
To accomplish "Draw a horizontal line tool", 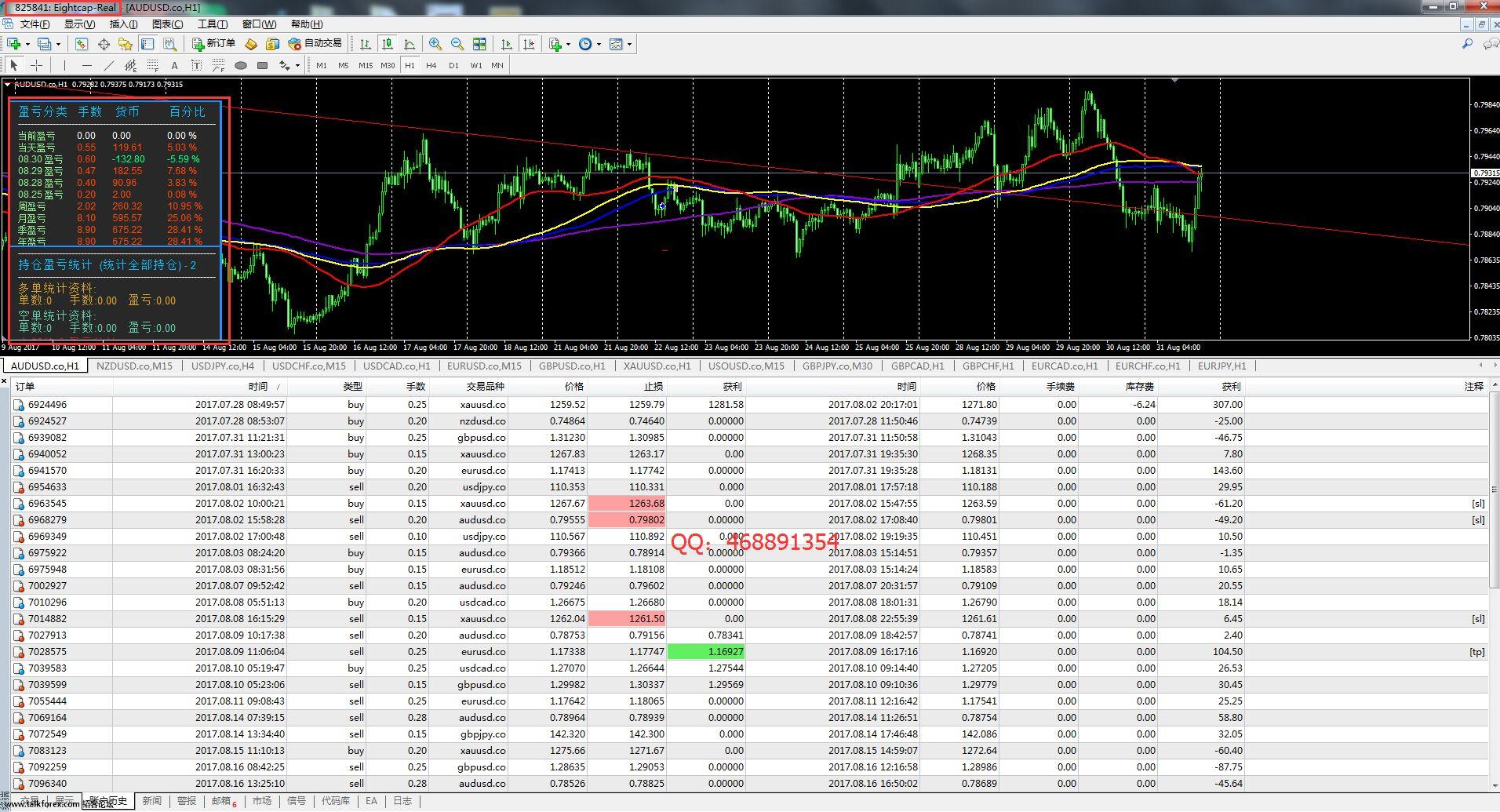I will pyautogui.click(x=86, y=65).
